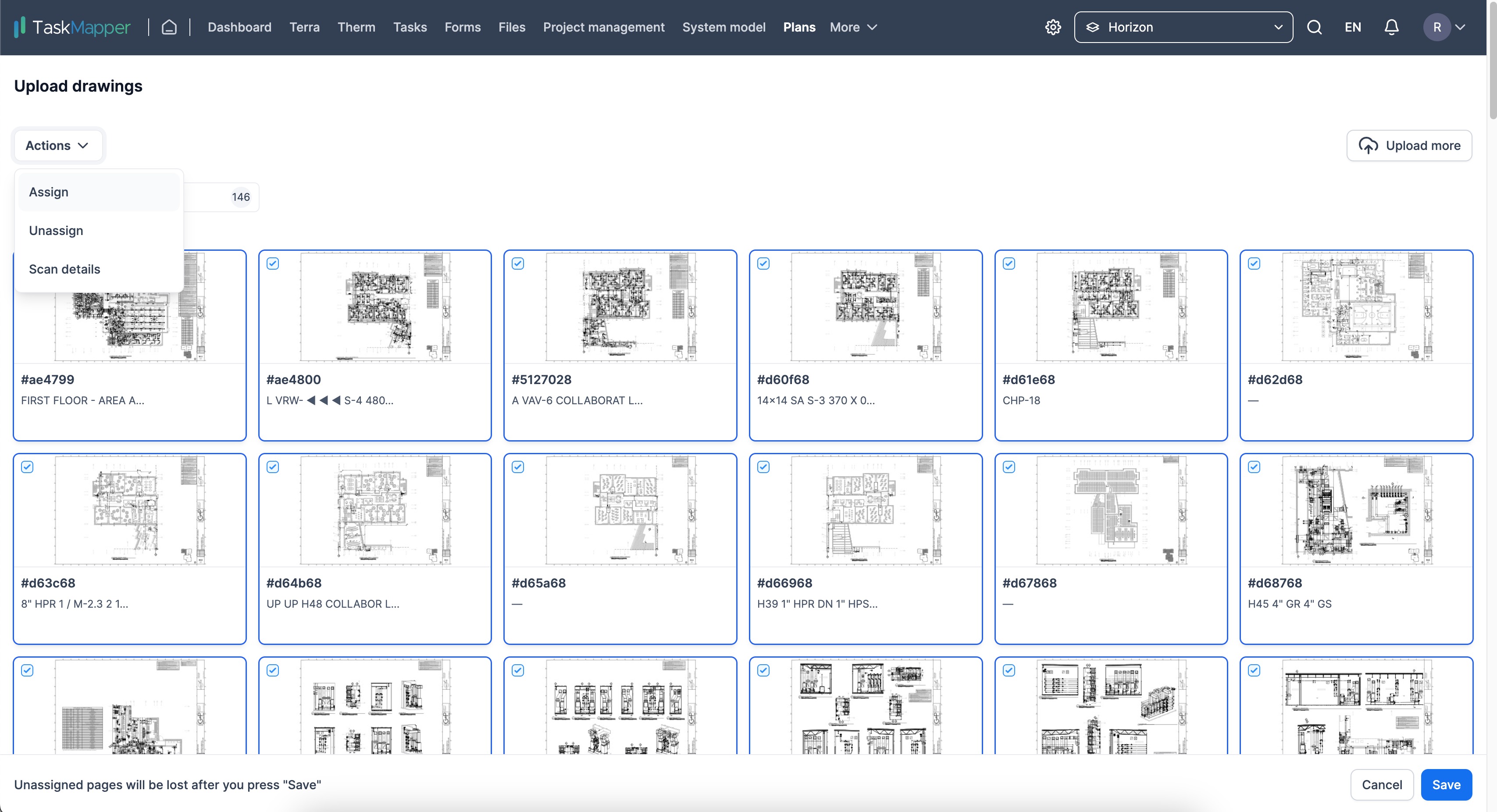This screenshot has height=812, width=1497.
Task: Click the cloud upload icon
Action: click(1368, 145)
